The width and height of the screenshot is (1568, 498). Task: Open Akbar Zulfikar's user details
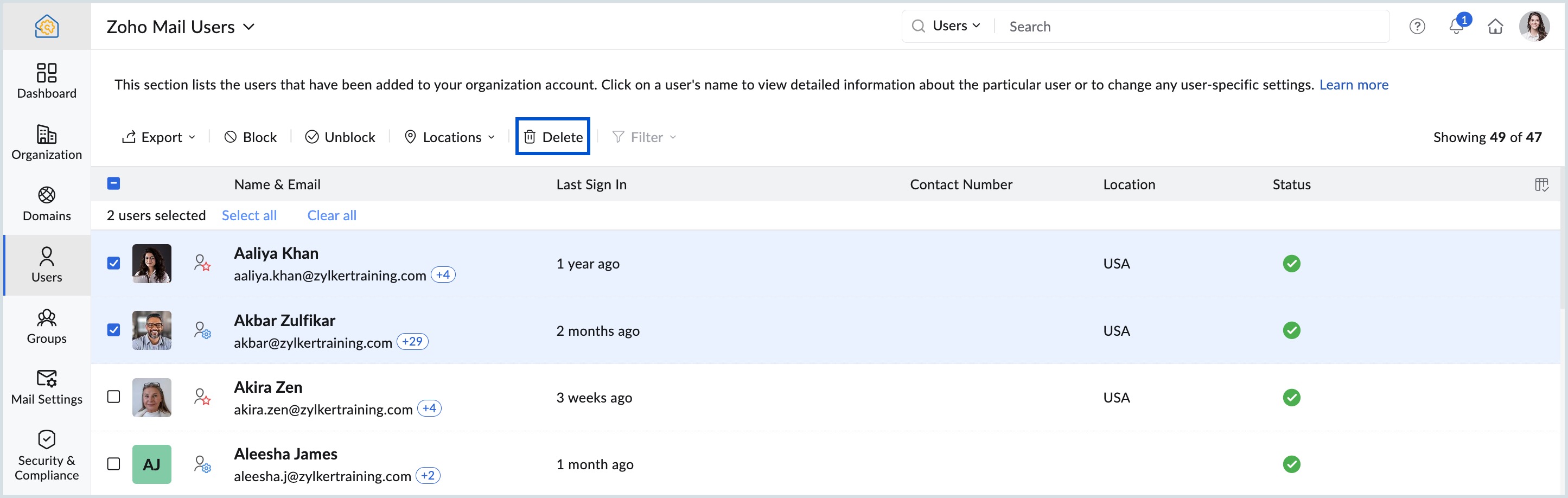(284, 320)
